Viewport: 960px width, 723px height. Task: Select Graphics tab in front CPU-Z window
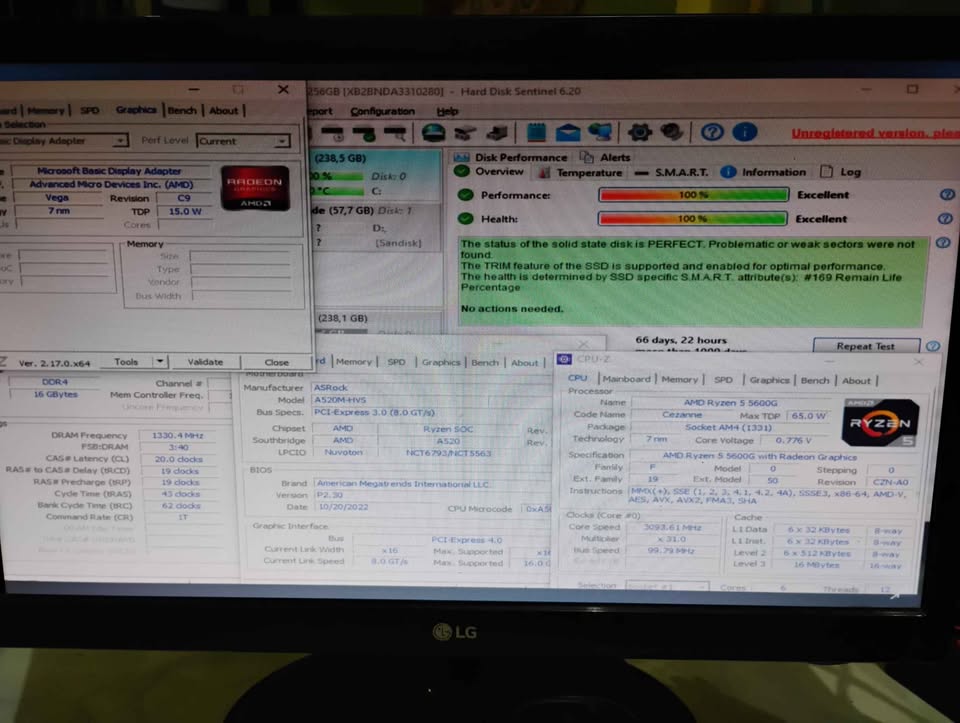(x=136, y=110)
